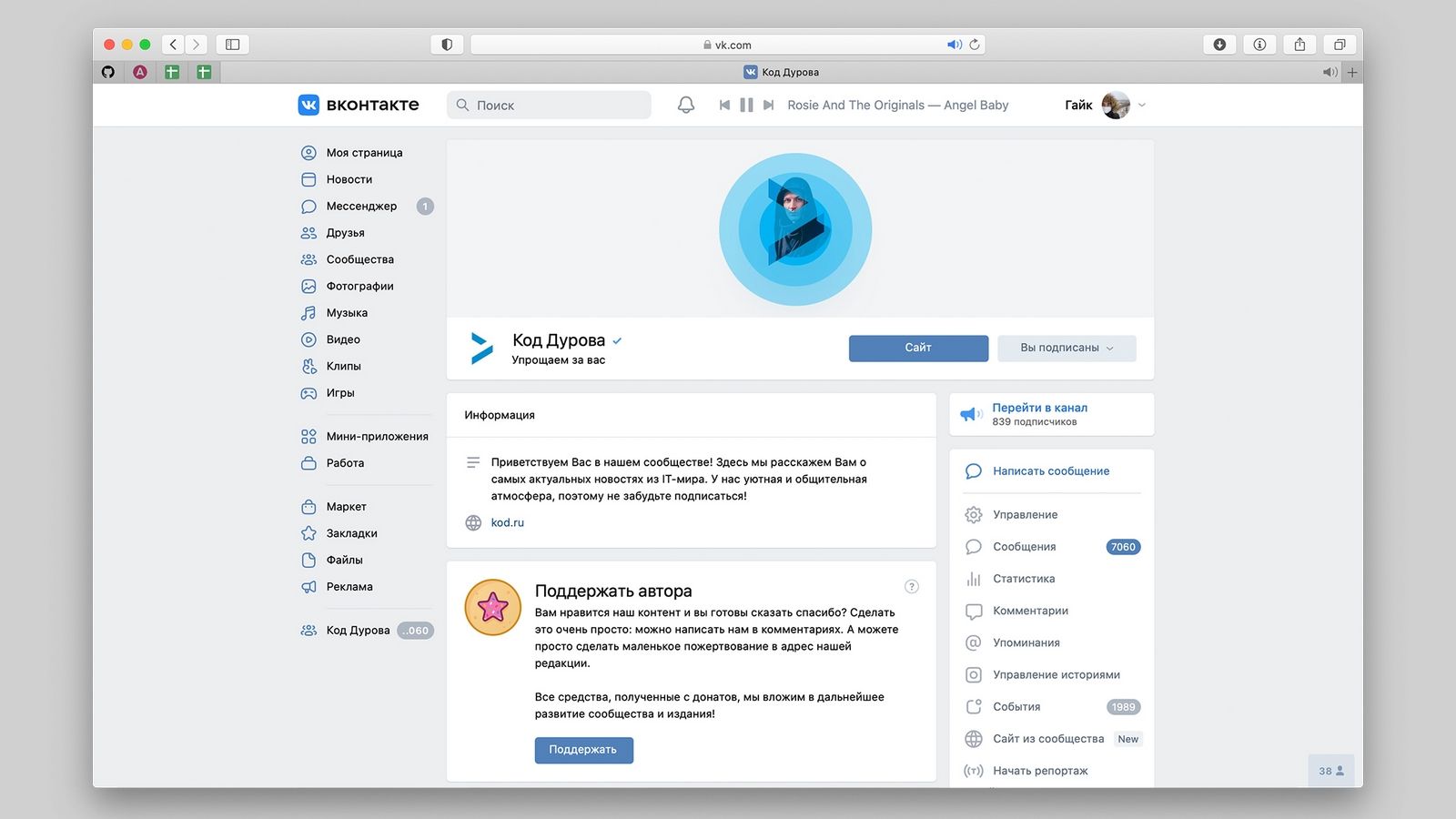Open Упоминания at-sign icon
The width and height of the screenshot is (1456, 819).
[x=973, y=642]
